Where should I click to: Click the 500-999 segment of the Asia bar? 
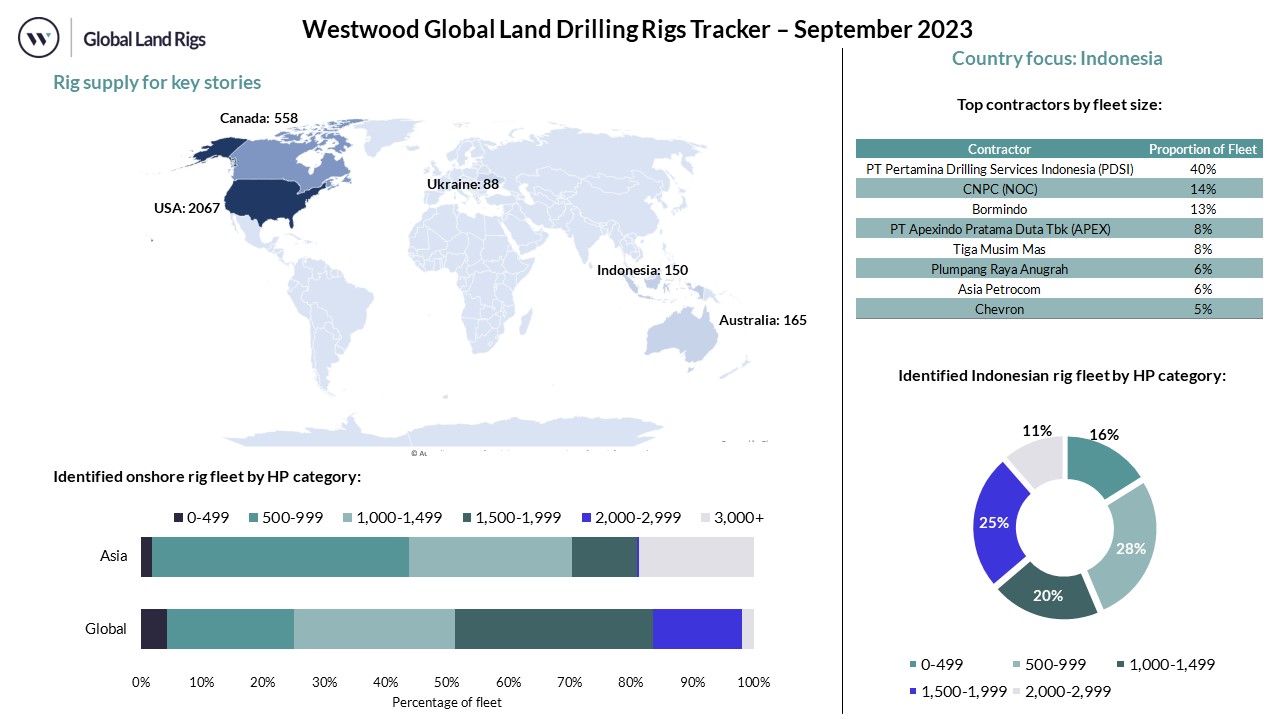[x=280, y=557]
